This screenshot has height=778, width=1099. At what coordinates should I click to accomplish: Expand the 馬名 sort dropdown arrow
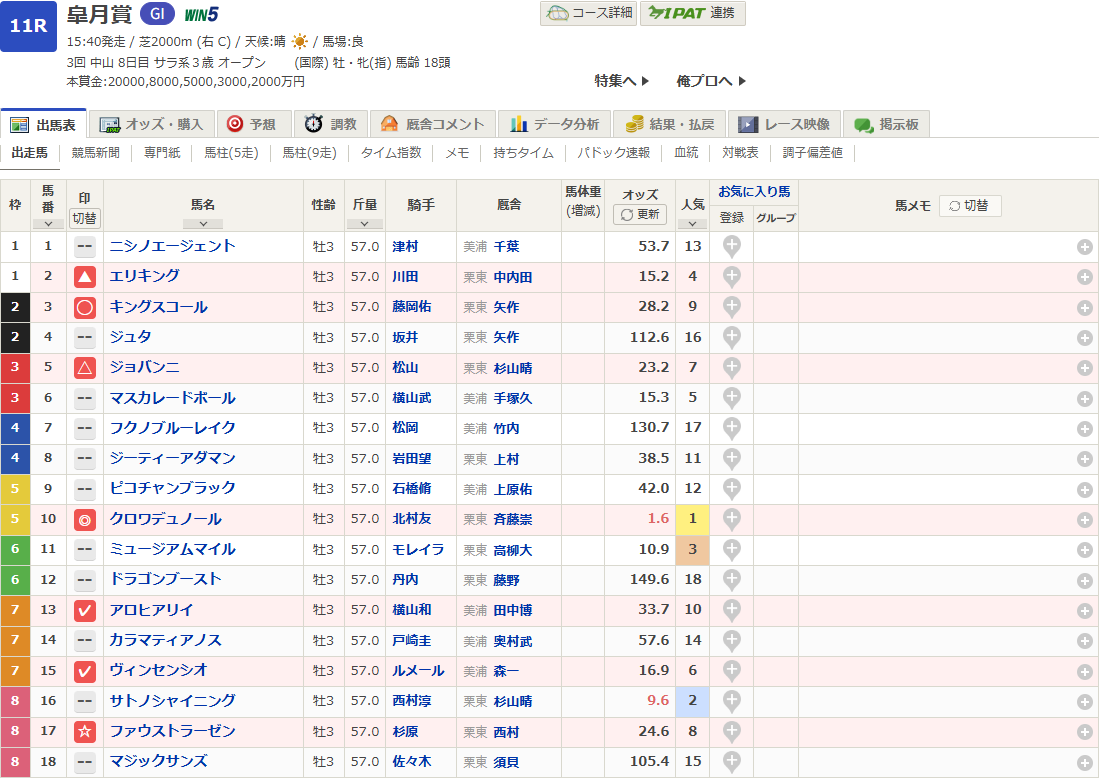click(x=203, y=224)
